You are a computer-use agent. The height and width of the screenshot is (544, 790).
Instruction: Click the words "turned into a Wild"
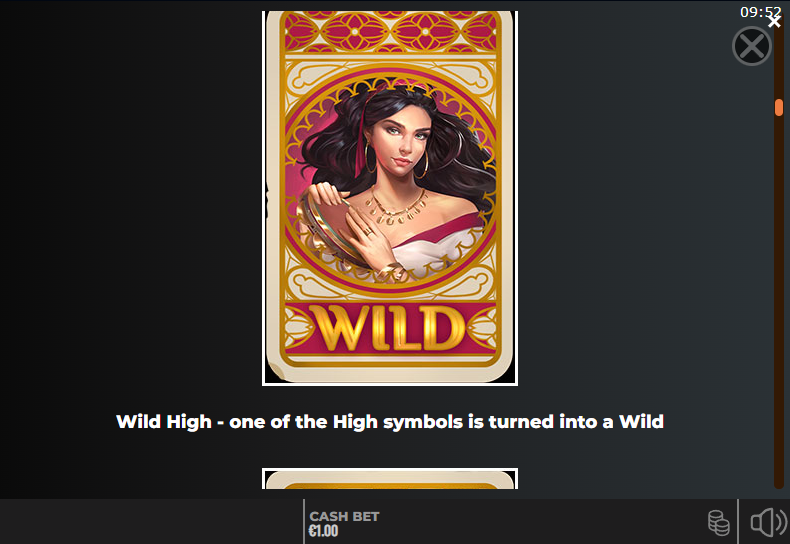coord(576,422)
